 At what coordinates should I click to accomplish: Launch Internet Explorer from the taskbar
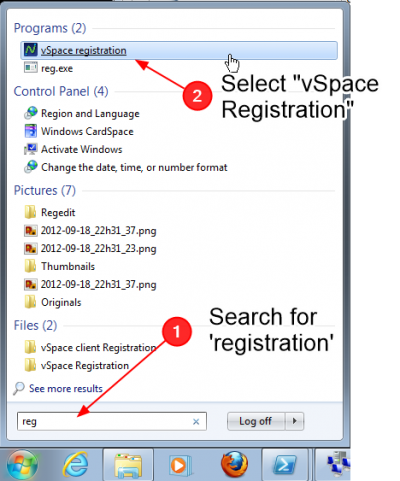[x=76, y=465]
